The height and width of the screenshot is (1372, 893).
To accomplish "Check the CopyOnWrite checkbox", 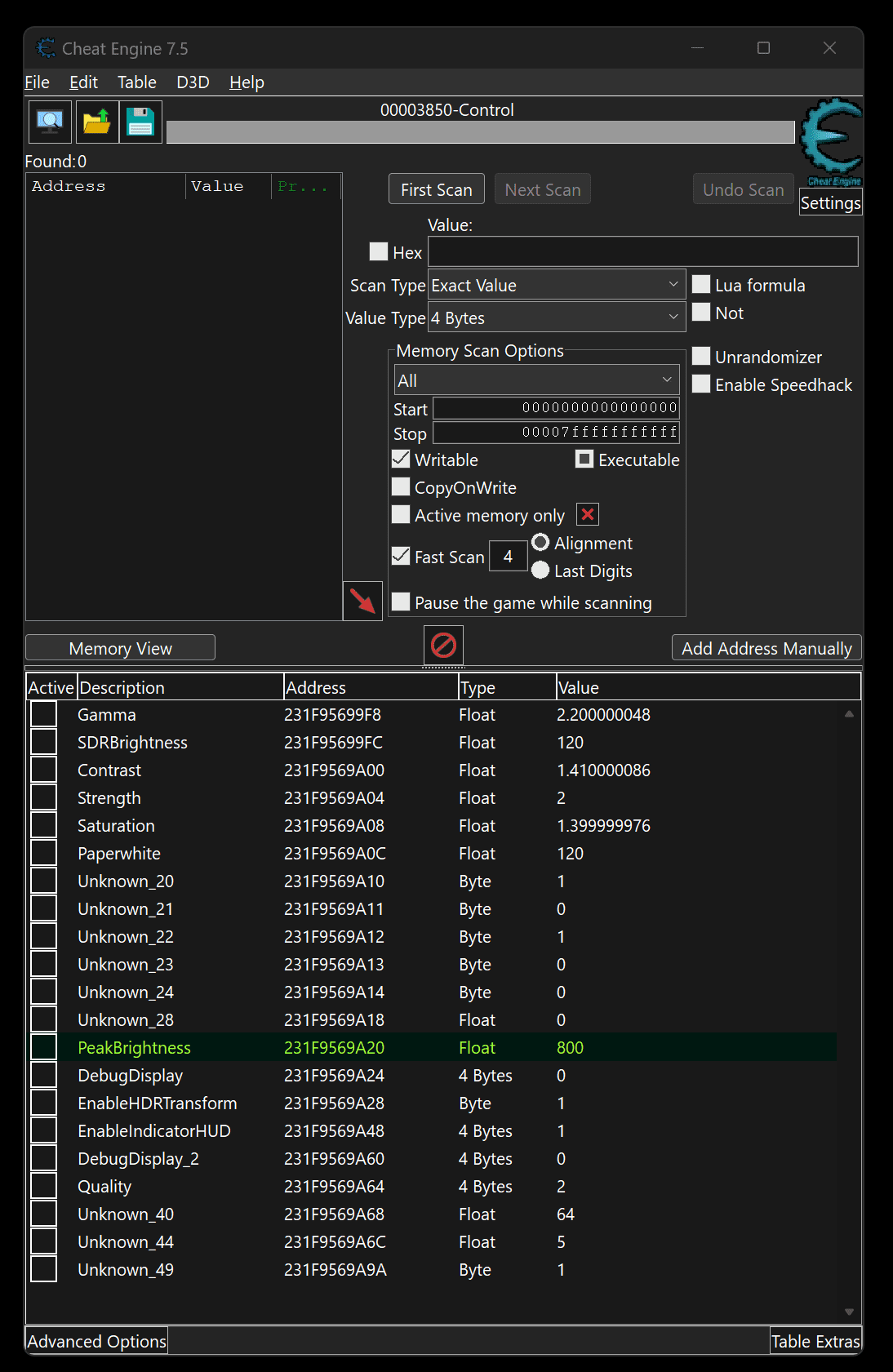I will [x=401, y=486].
